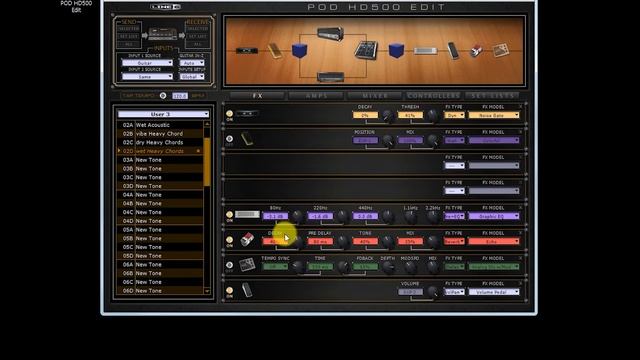Switch to the MIXER tab
The width and height of the screenshot is (640, 360).
(375, 96)
